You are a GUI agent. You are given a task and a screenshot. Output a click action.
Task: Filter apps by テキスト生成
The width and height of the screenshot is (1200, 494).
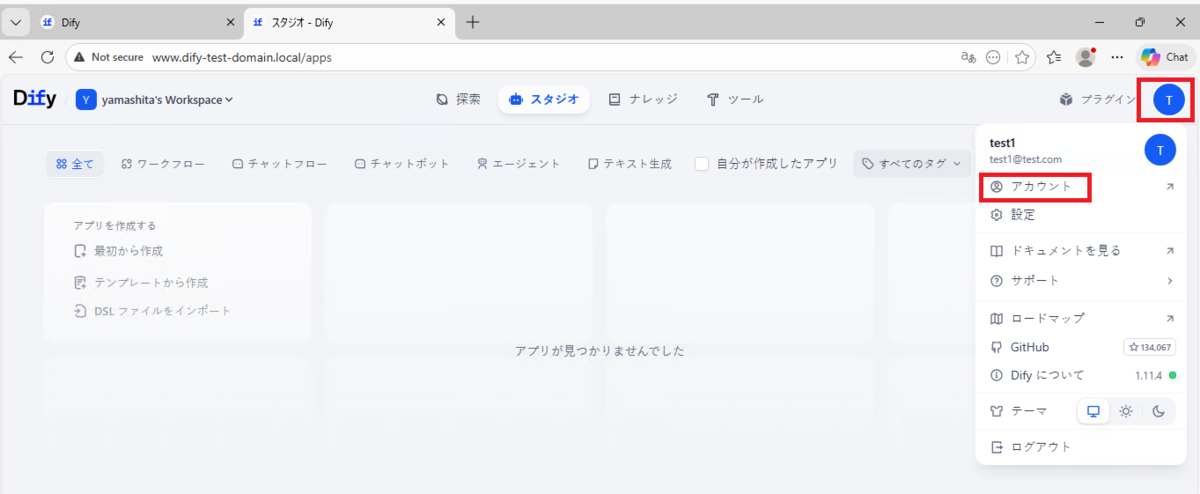(x=629, y=163)
